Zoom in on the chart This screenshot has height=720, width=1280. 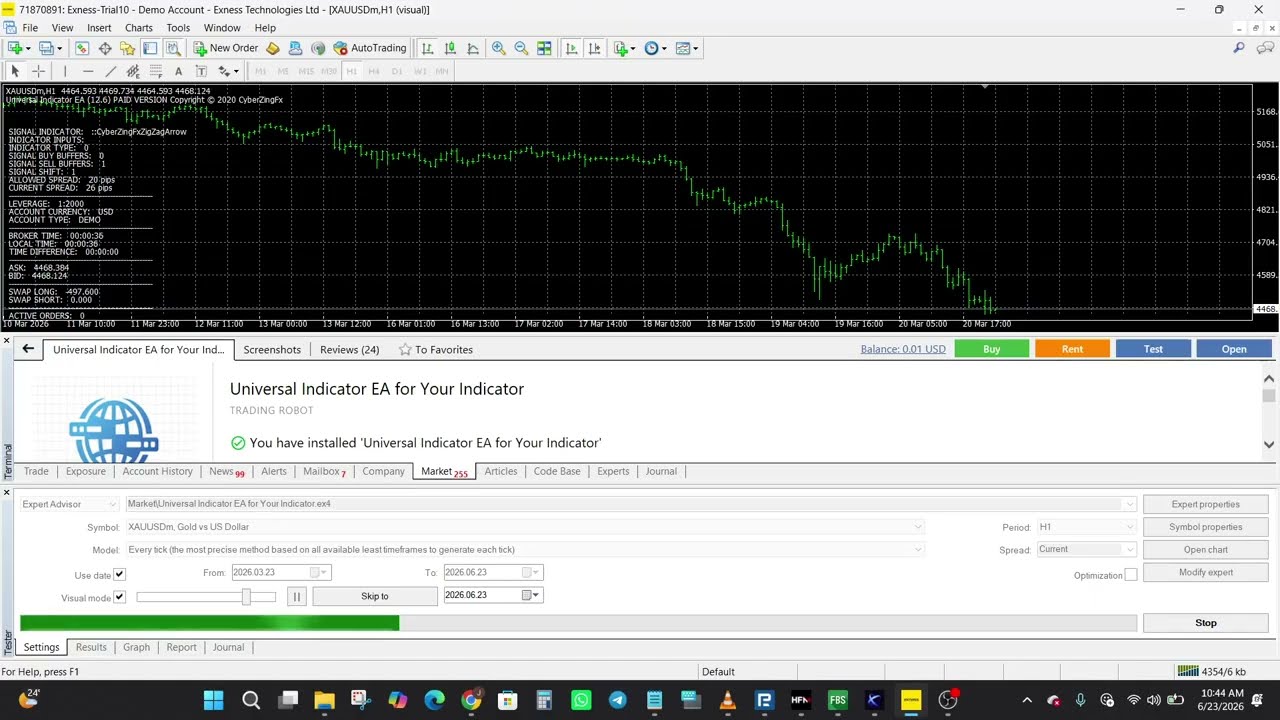tap(498, 48)
